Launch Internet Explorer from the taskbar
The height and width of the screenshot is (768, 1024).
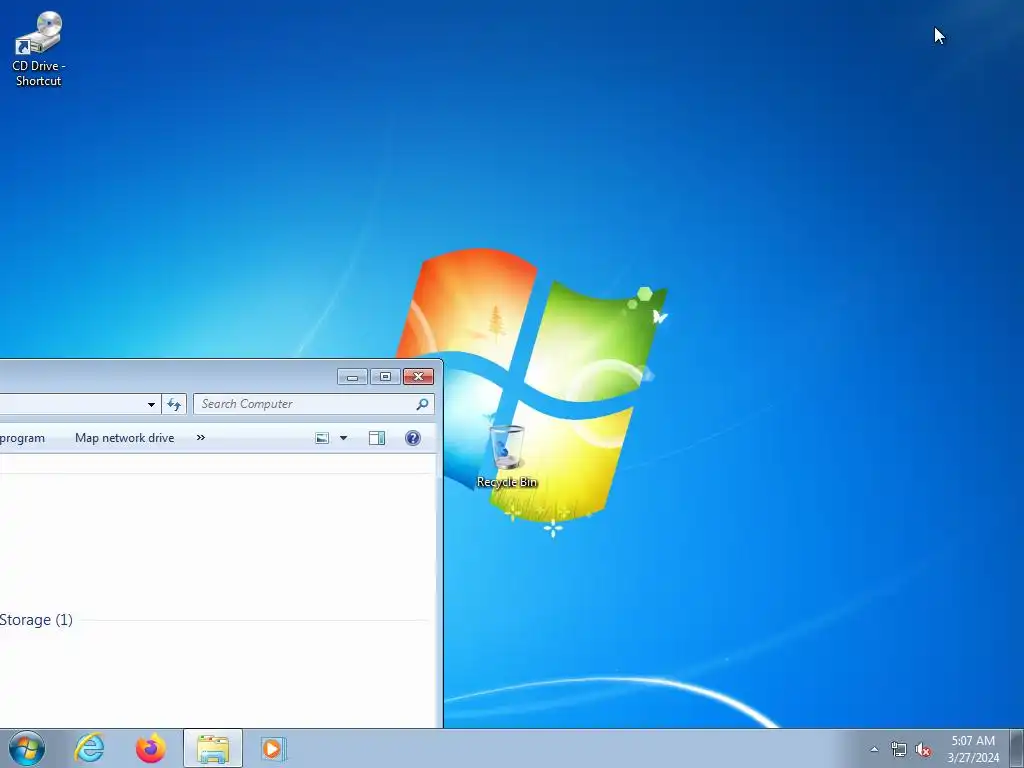(89, 748)
